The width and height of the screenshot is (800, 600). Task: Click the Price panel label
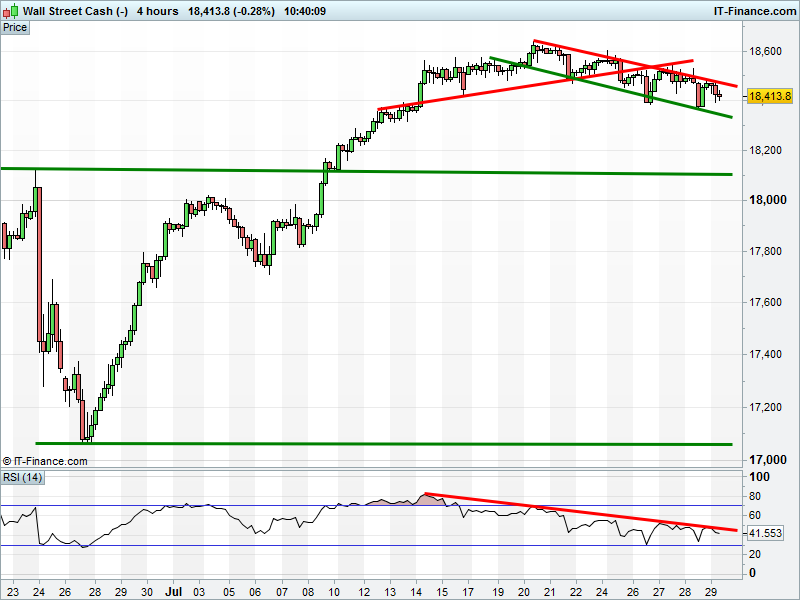coord(15,28)
